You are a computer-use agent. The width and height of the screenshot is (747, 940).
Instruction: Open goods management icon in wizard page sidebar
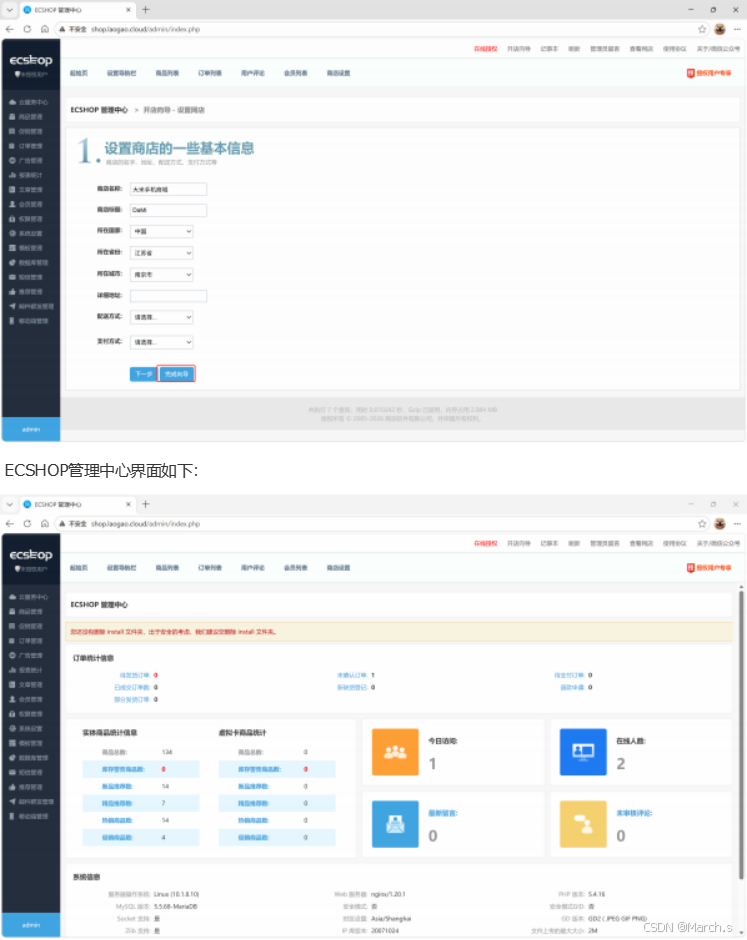(x=12, y=117)
